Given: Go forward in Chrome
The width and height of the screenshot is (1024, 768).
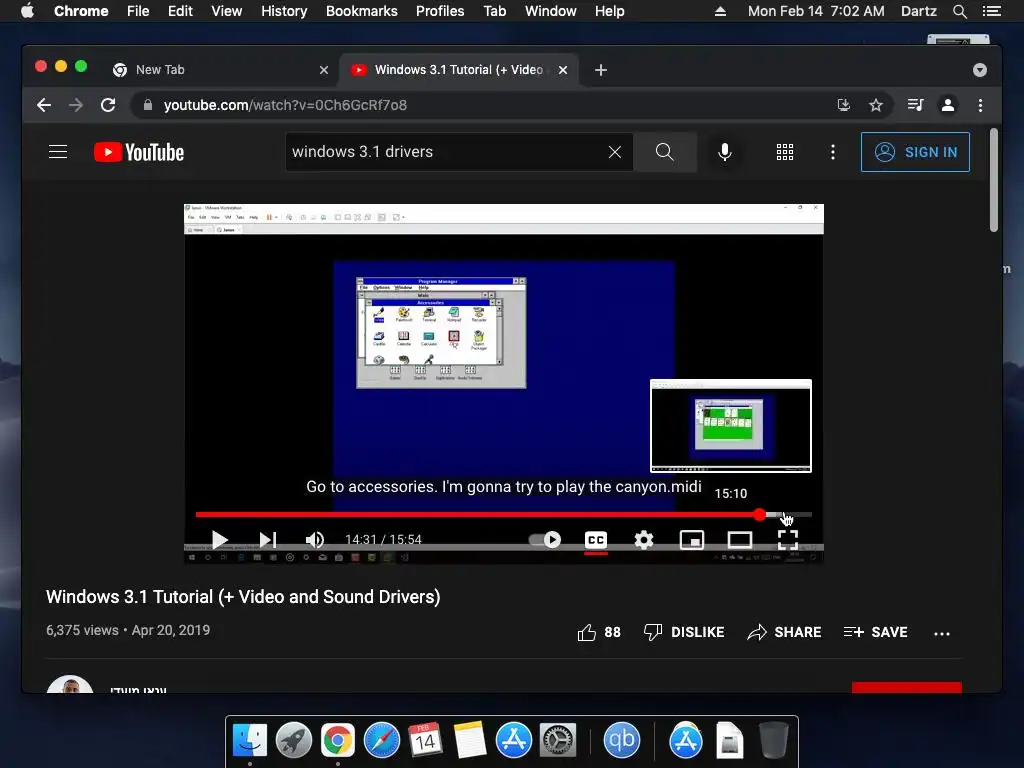Looking at the screenshot, I should pyautogui.click(x=76, y=105).
